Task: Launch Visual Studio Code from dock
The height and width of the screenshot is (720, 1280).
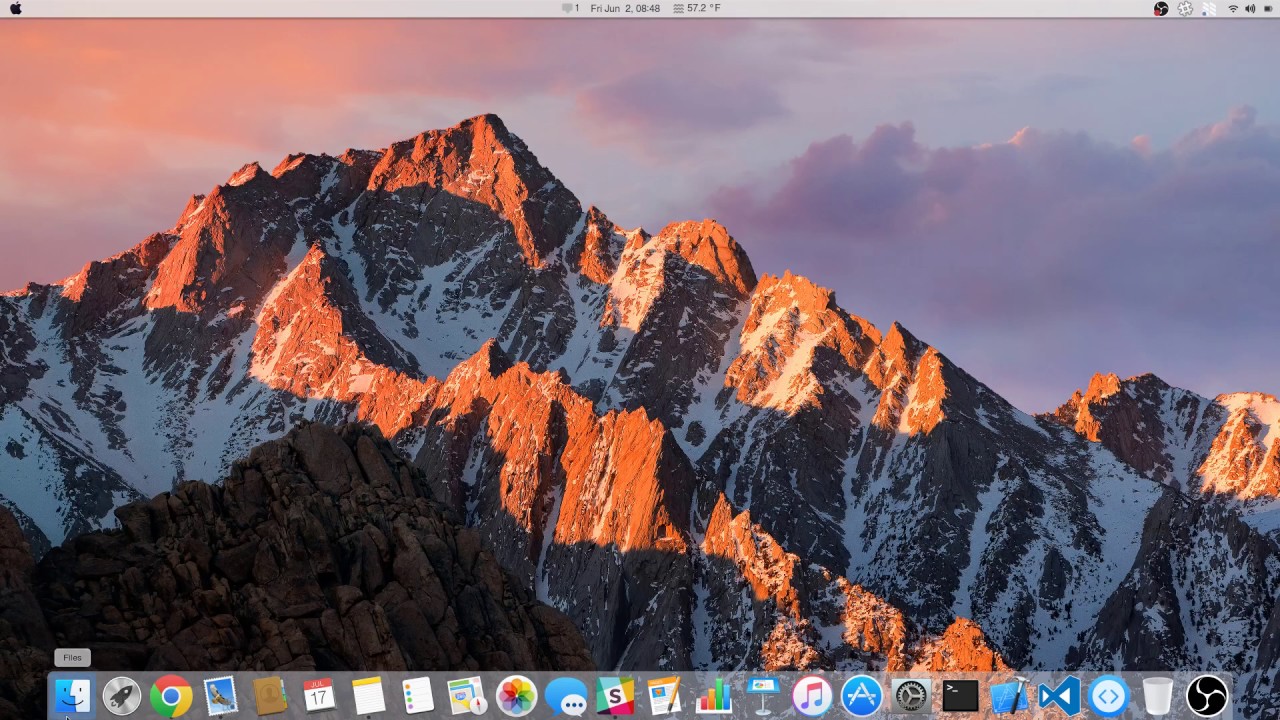Action: click(x=1059, y=696)
